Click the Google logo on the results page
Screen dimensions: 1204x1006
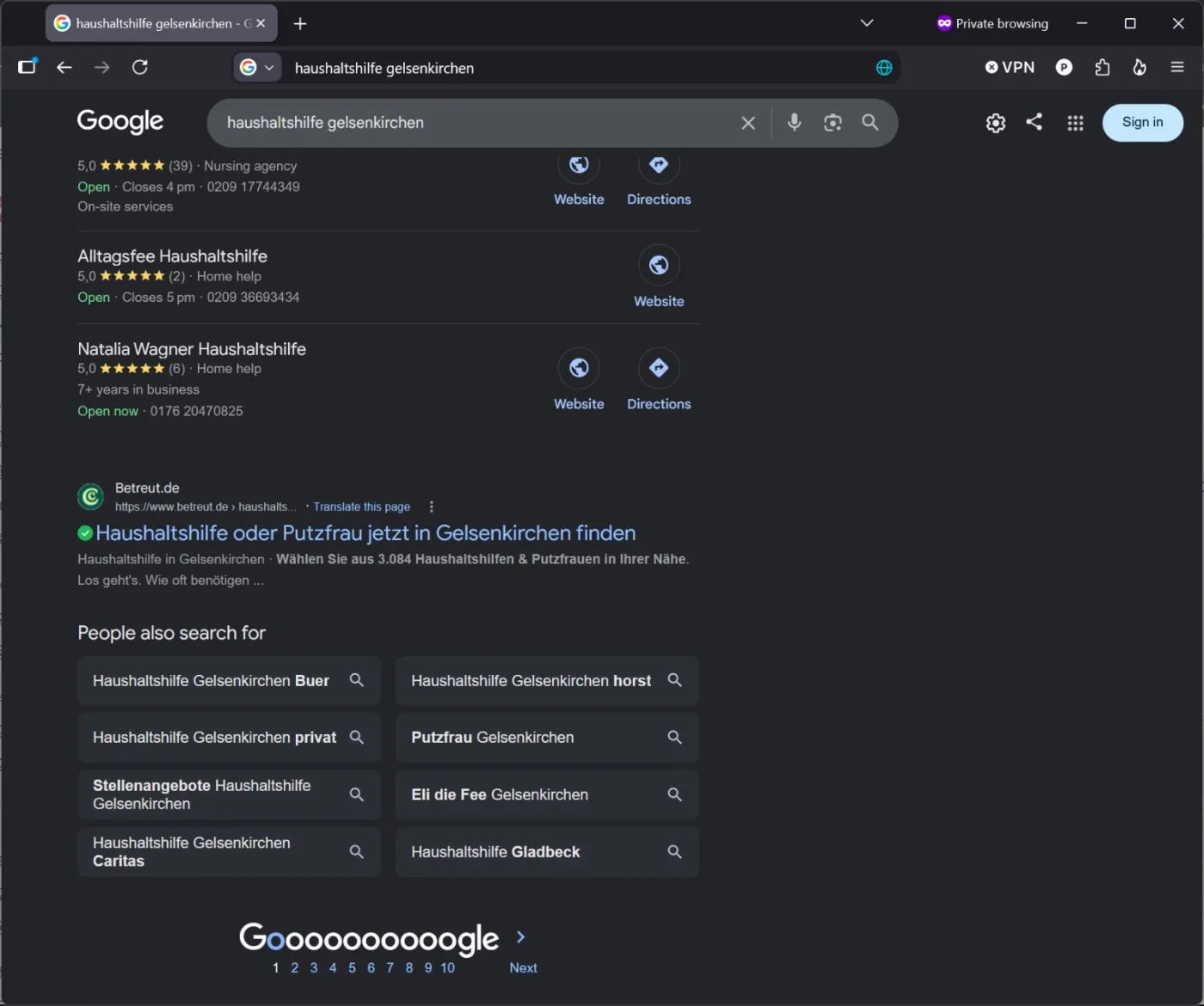(x=120, y=122)
